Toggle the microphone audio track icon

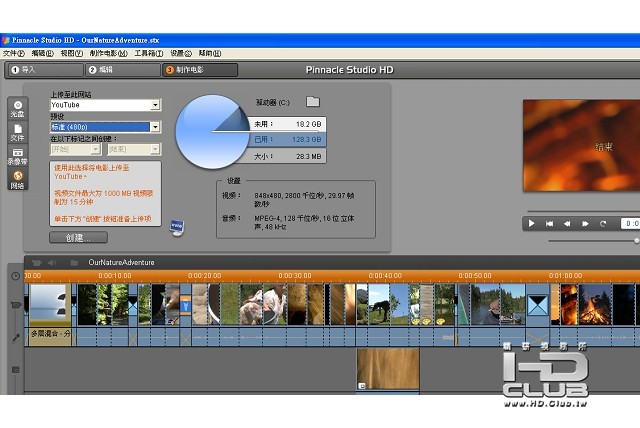pos(16,338)
